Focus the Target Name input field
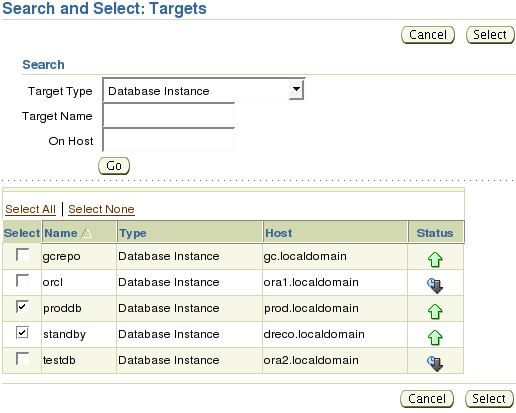 (x=169, y=115)
